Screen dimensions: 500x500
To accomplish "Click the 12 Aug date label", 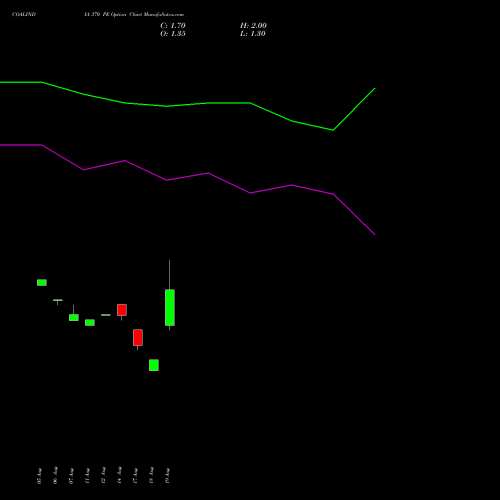I will (x=103, y=476).
